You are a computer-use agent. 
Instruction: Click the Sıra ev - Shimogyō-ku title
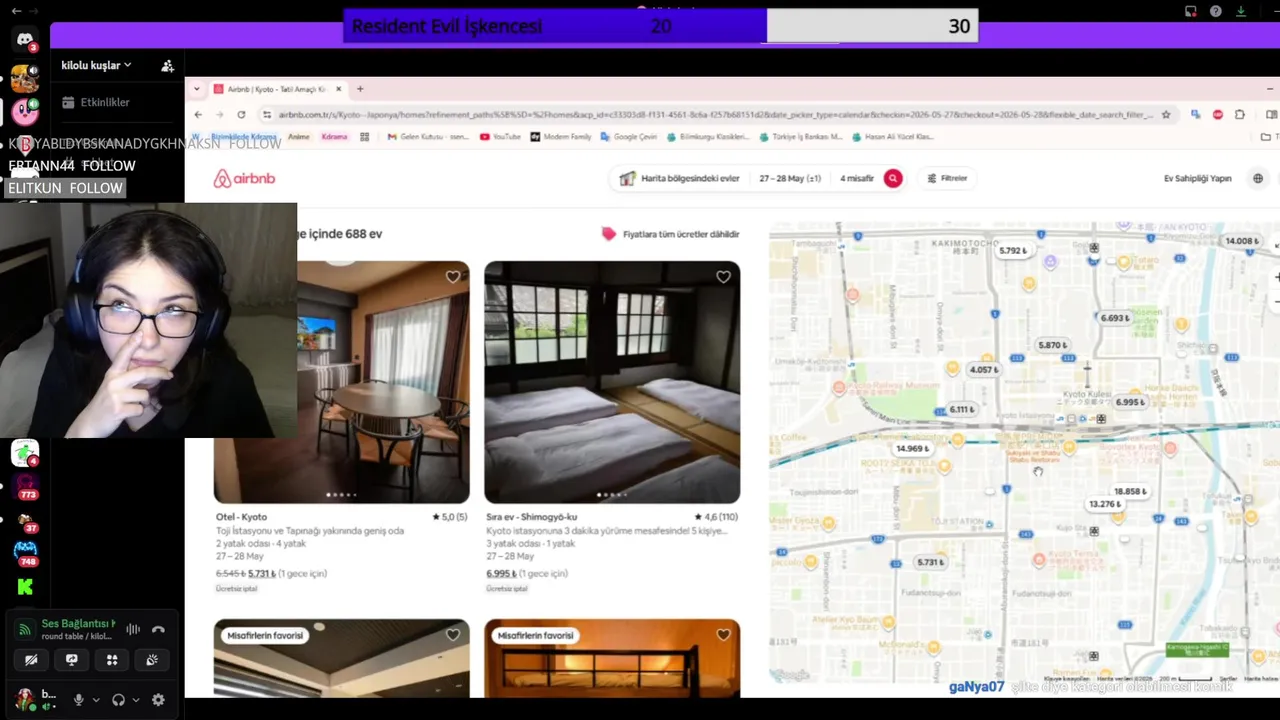pos(531,517)
